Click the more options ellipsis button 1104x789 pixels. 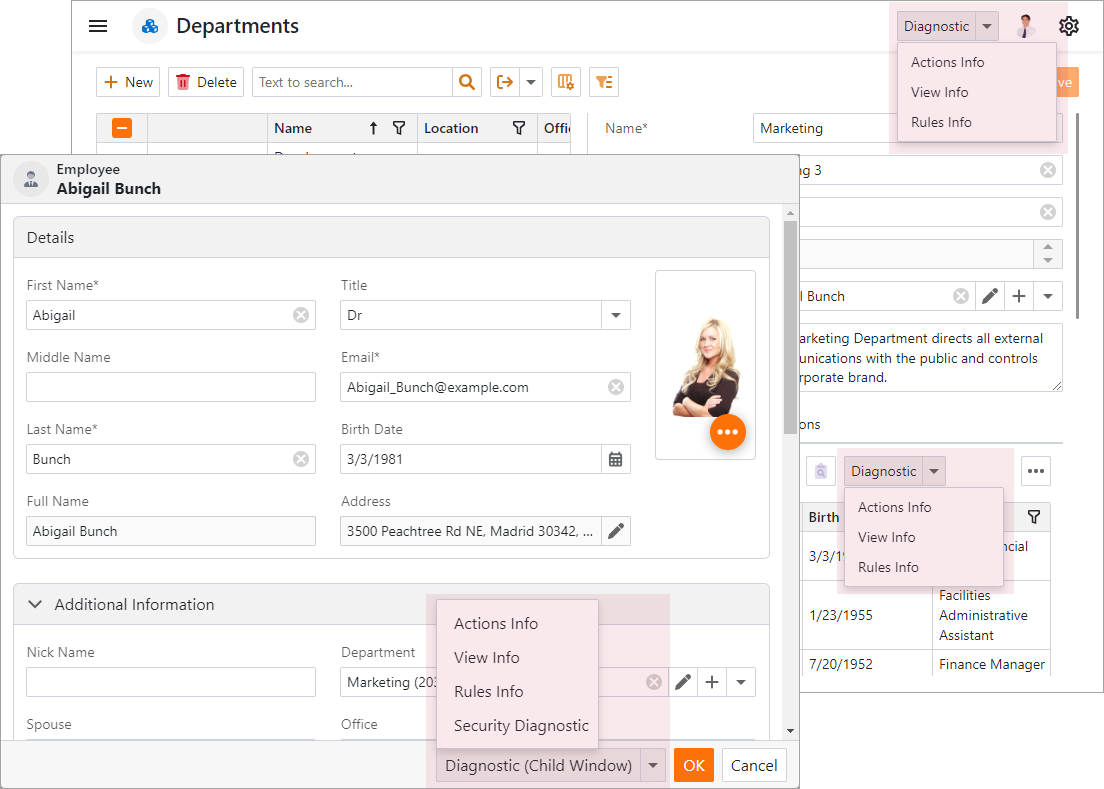1036,471
